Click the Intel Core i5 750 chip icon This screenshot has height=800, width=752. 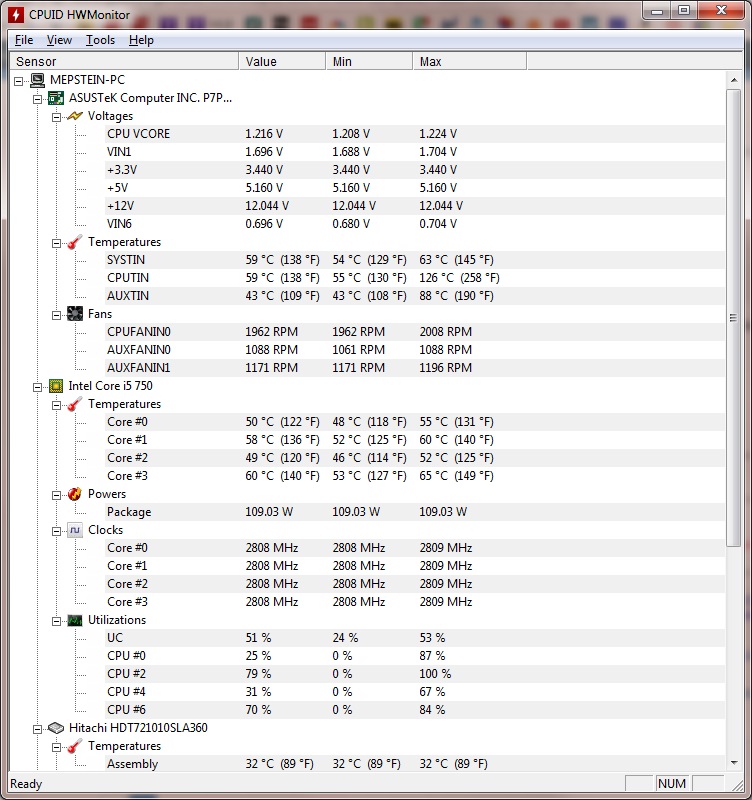[x=56, y=386]
